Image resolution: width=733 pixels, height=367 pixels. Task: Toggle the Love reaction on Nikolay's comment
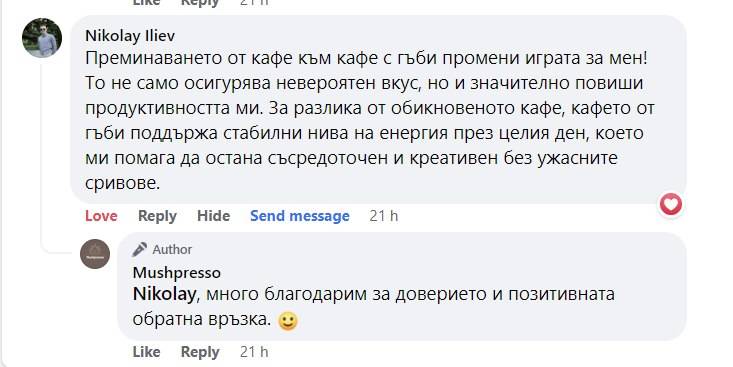pos(101,216)
